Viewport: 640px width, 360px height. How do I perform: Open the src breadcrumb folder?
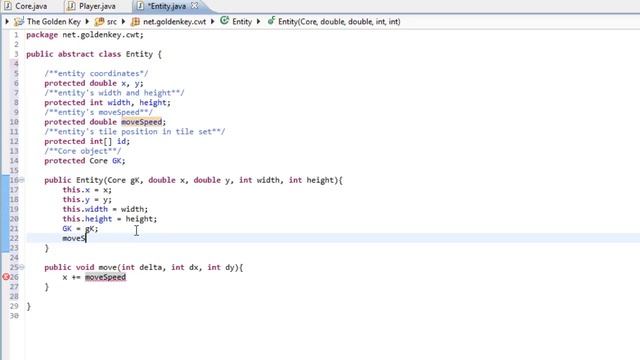click(x=112, y=22)
